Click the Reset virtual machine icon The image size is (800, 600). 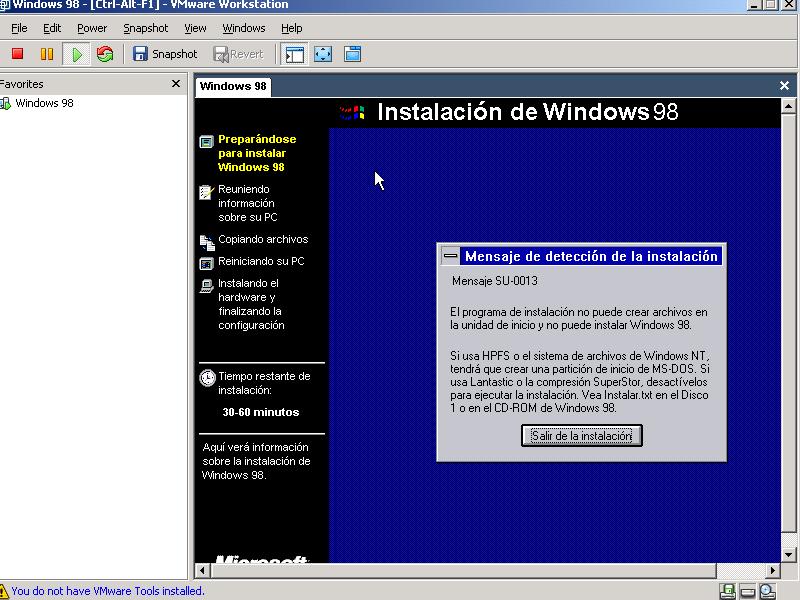[x=105, y=54]
